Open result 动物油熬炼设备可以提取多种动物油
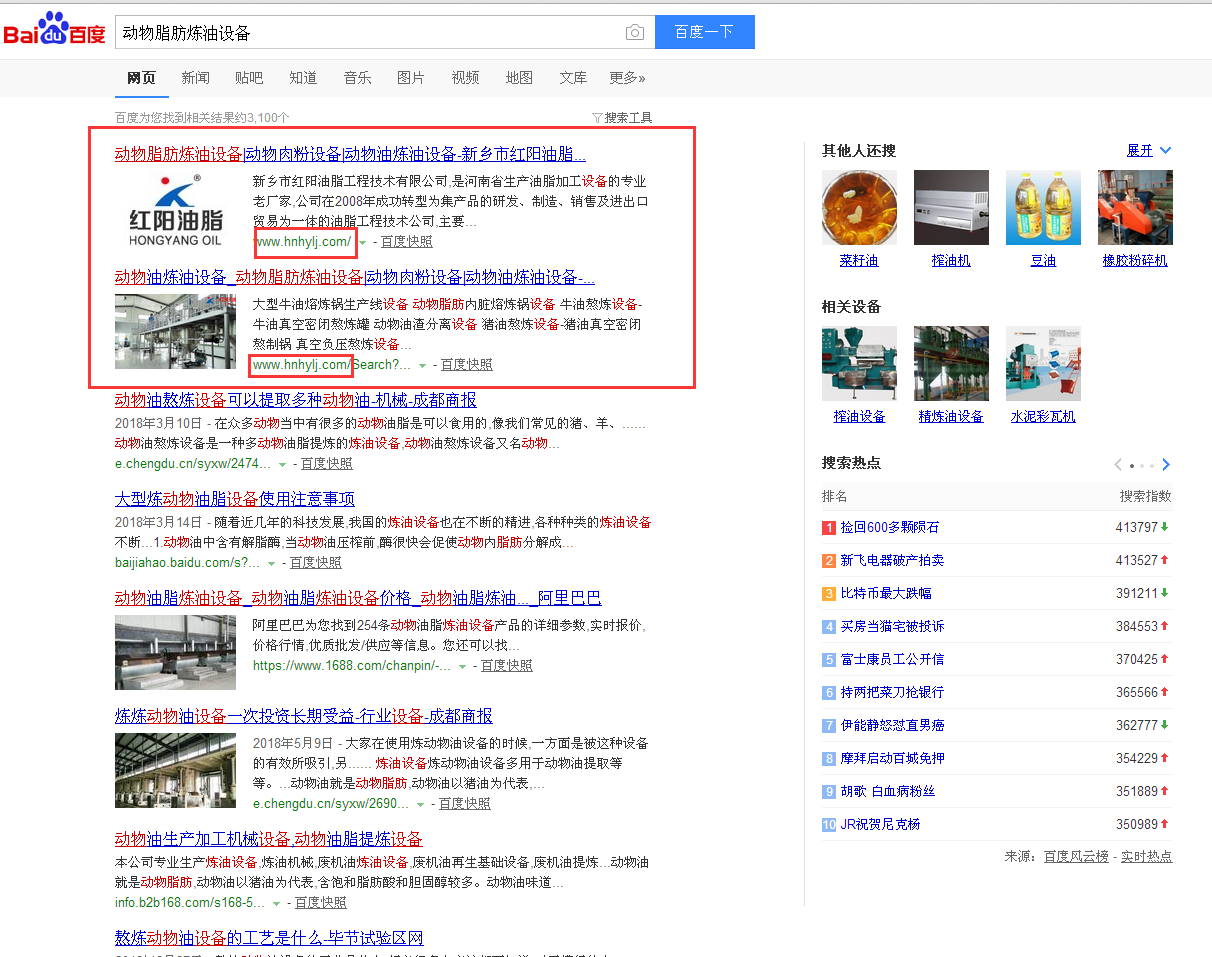Viewport: 1212px width, 957px height. (x=296, y=400)
